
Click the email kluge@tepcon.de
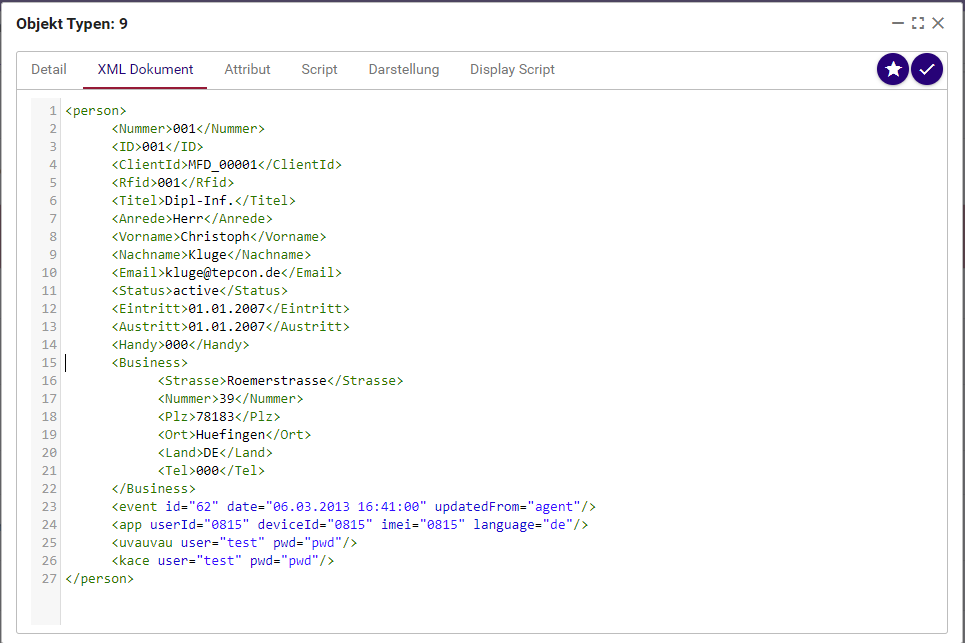[x=223, y=273]
